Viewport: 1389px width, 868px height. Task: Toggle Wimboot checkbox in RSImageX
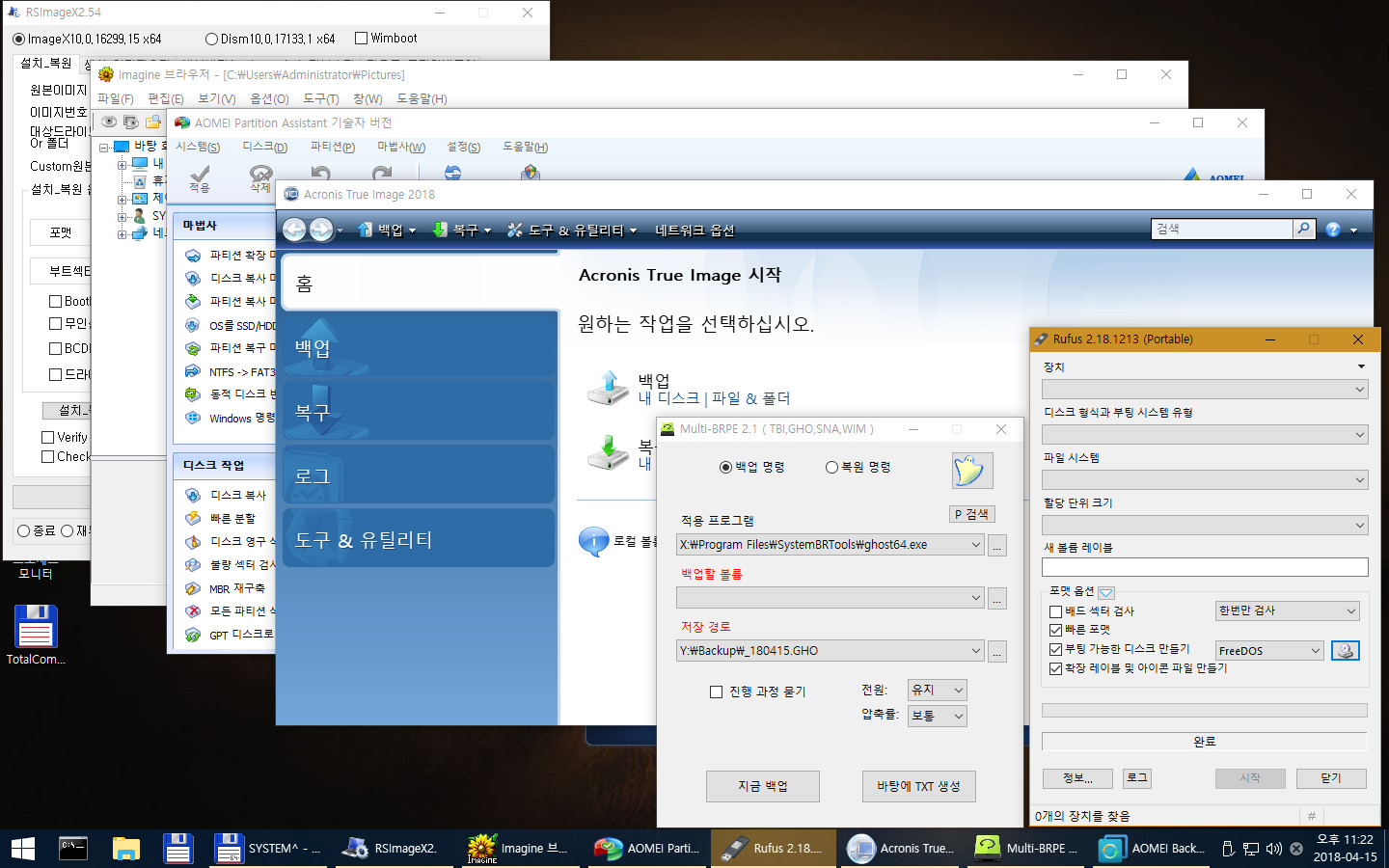(x=362, y=39)
